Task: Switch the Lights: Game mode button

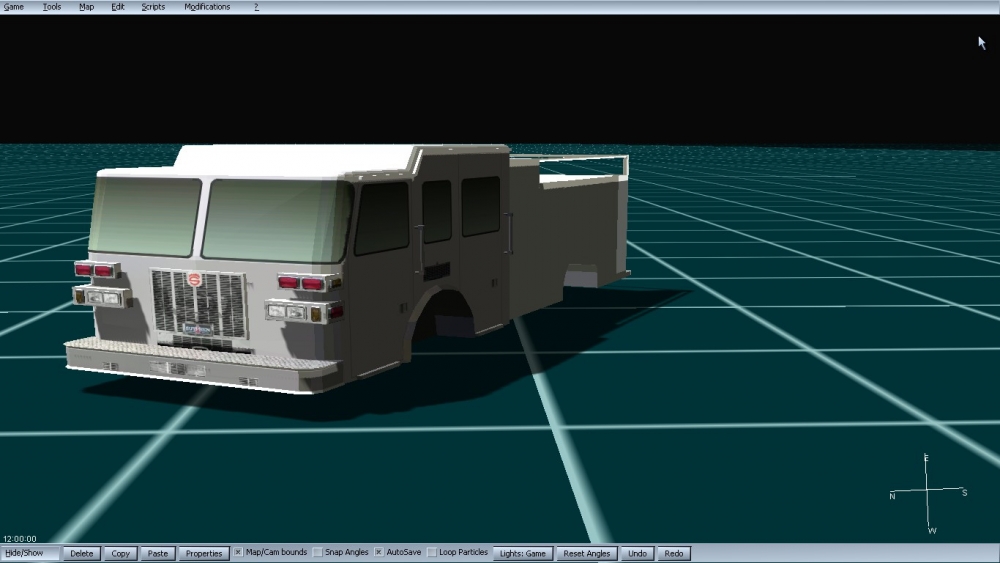Action: click(x=523, y=553)
